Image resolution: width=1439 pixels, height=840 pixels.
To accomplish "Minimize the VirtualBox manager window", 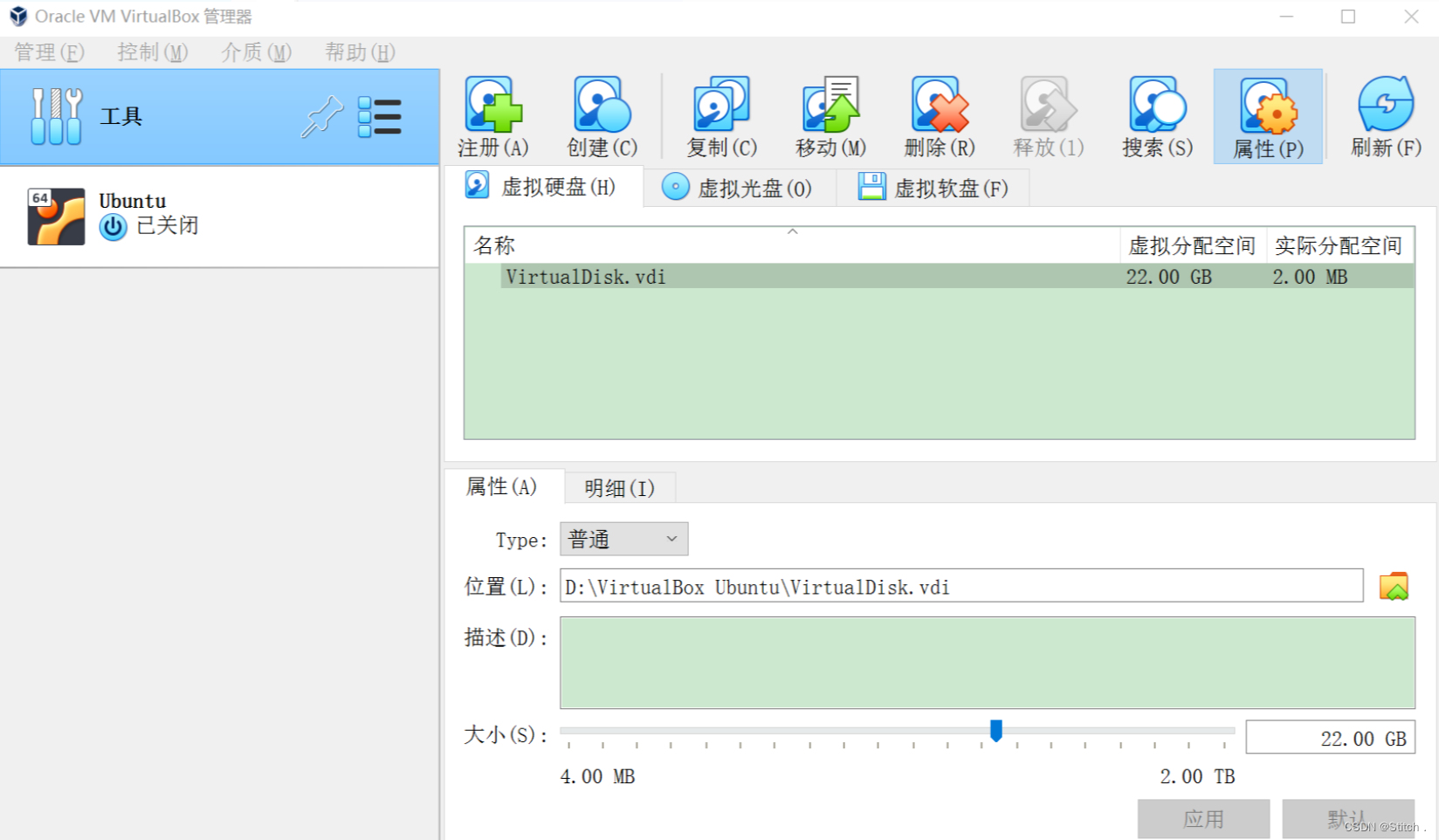I will coord(1286,17).
